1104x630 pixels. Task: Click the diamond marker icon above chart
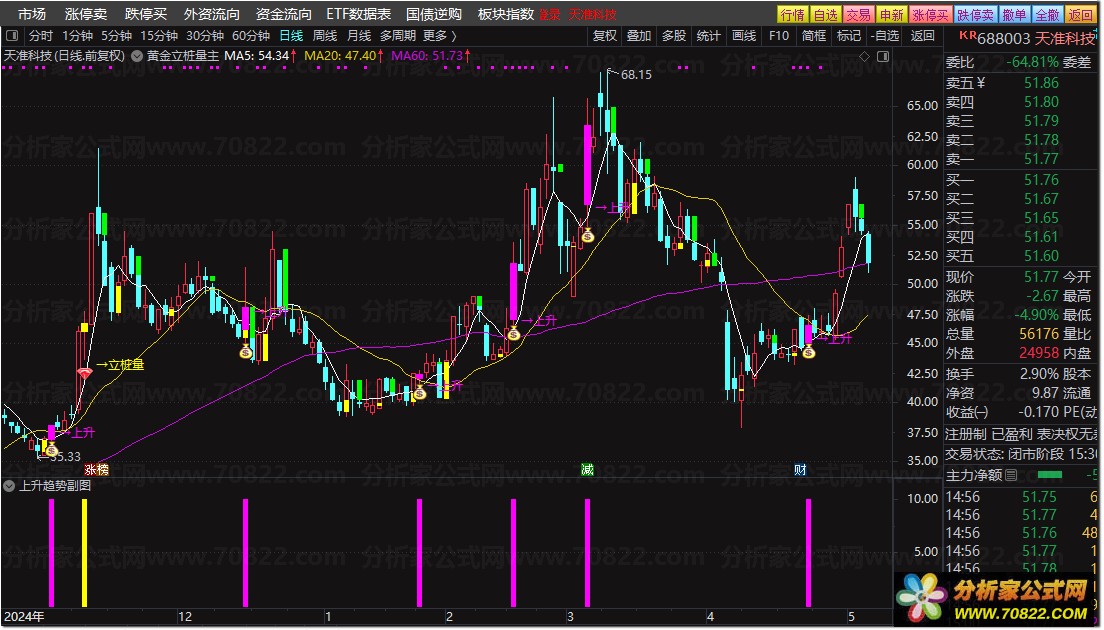pyautogui.click(x=865, y=56)
